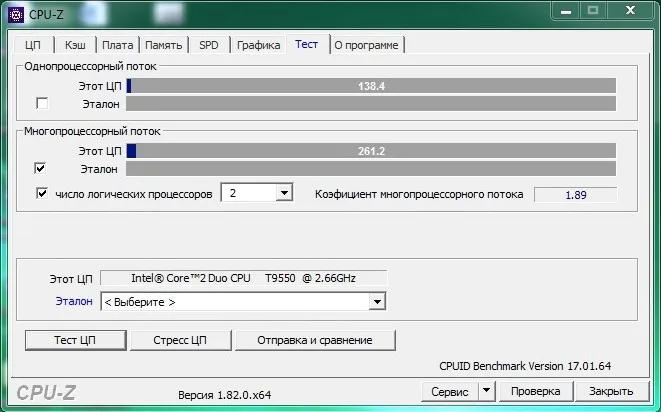Image resolution: width=661 pixels, height=412 pixels.
Task: Click dropdown arrow next to Сервис button
Action: coord(486,391)
